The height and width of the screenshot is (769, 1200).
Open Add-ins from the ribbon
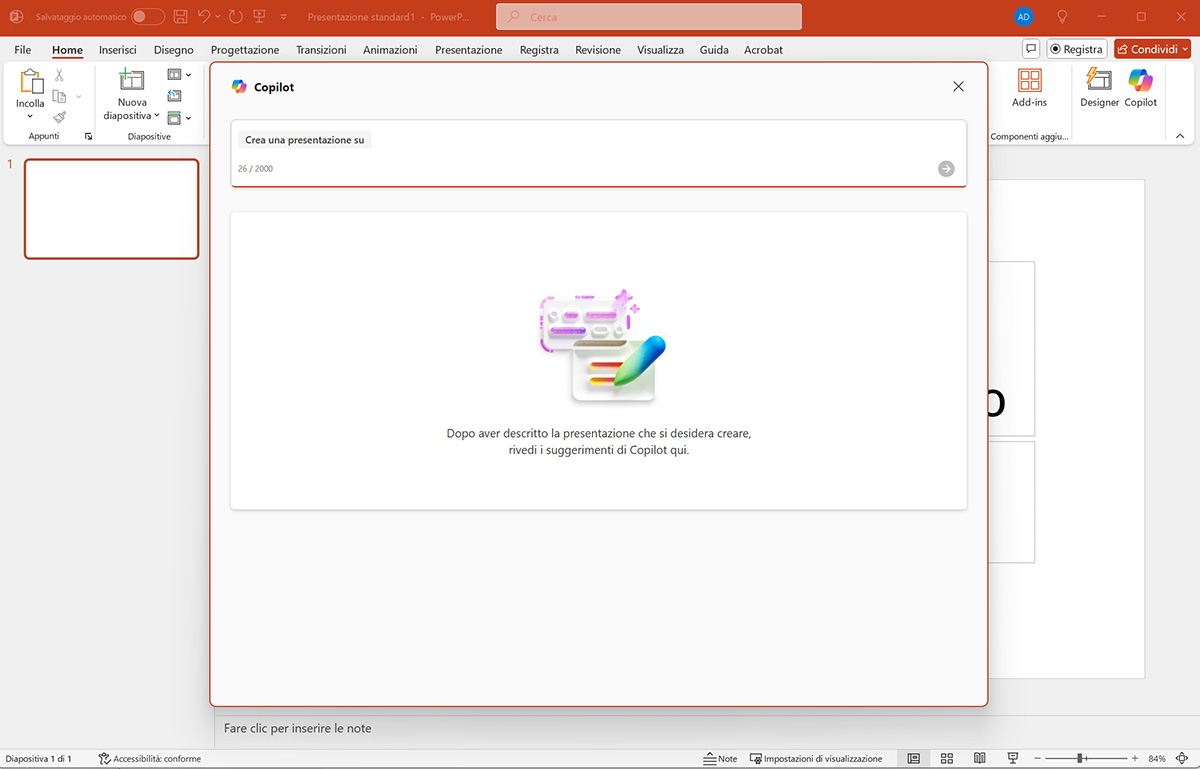click(1029, 88)
